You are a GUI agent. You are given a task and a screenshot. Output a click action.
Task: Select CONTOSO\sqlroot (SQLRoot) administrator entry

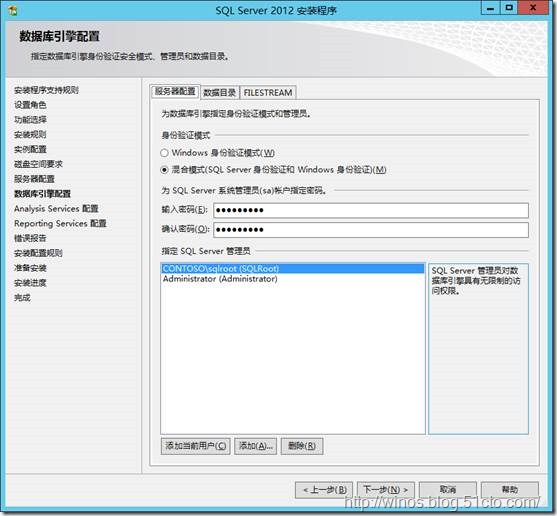click(293, 268)
